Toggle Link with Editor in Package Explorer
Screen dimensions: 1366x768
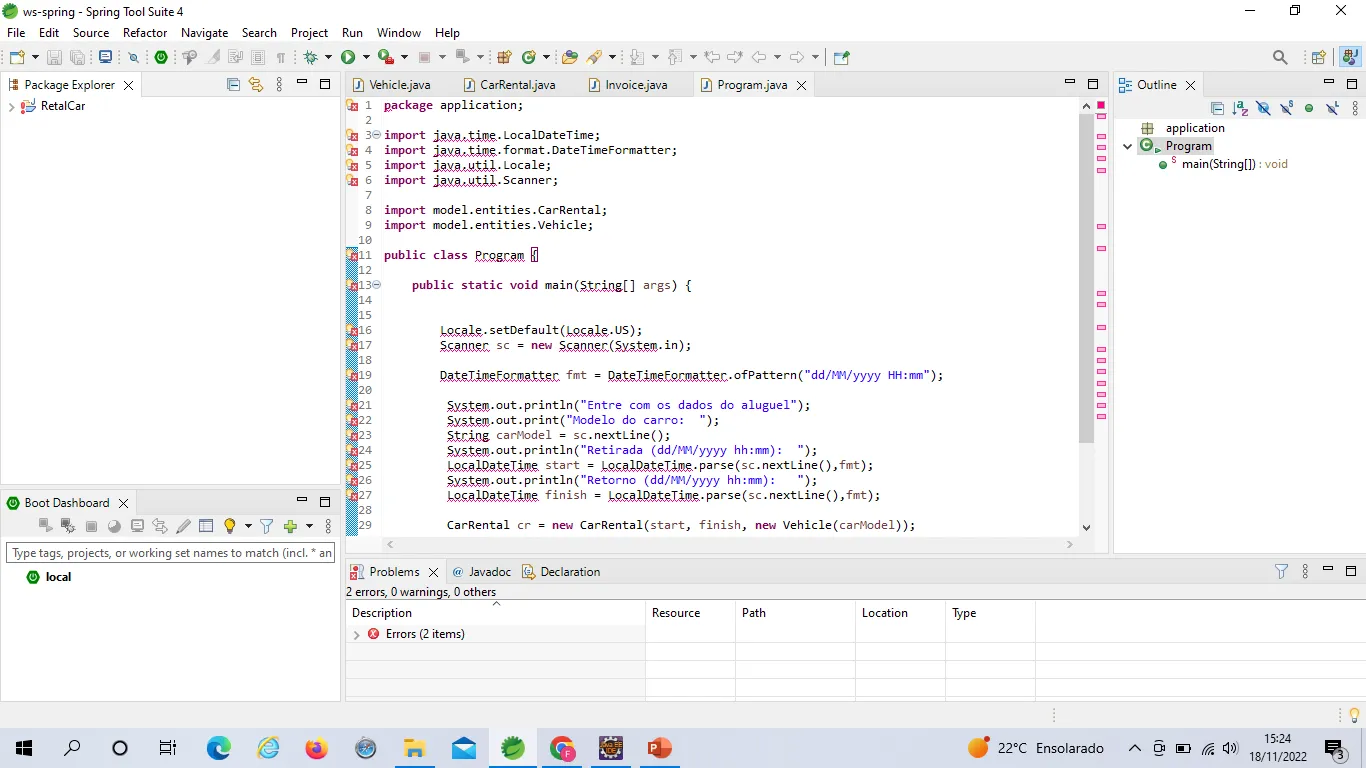coord(256,85)
